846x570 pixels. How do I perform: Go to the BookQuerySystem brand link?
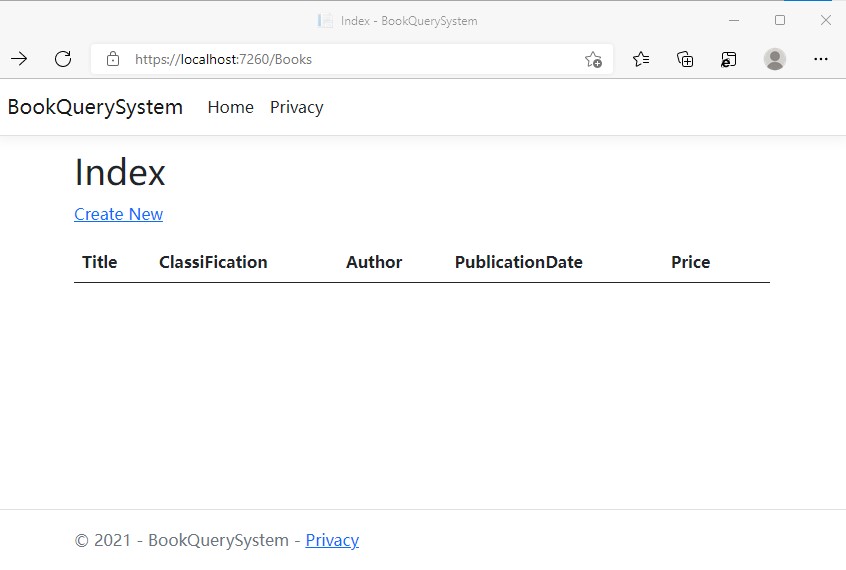95,107
